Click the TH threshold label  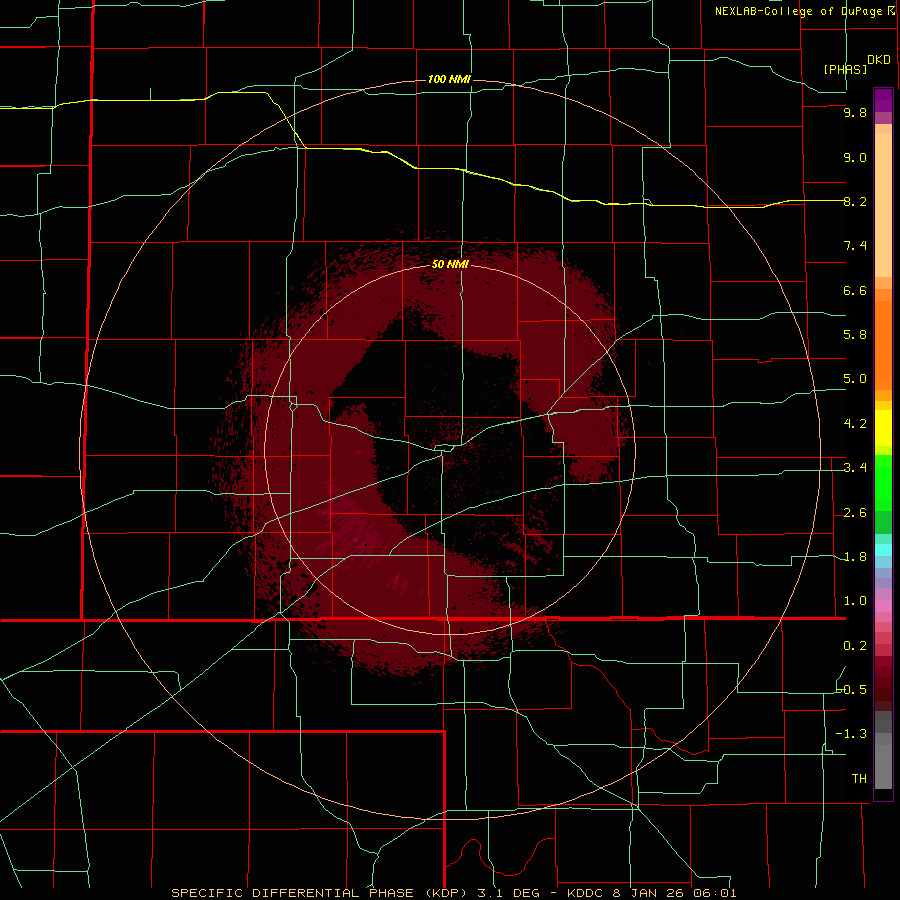859,778
